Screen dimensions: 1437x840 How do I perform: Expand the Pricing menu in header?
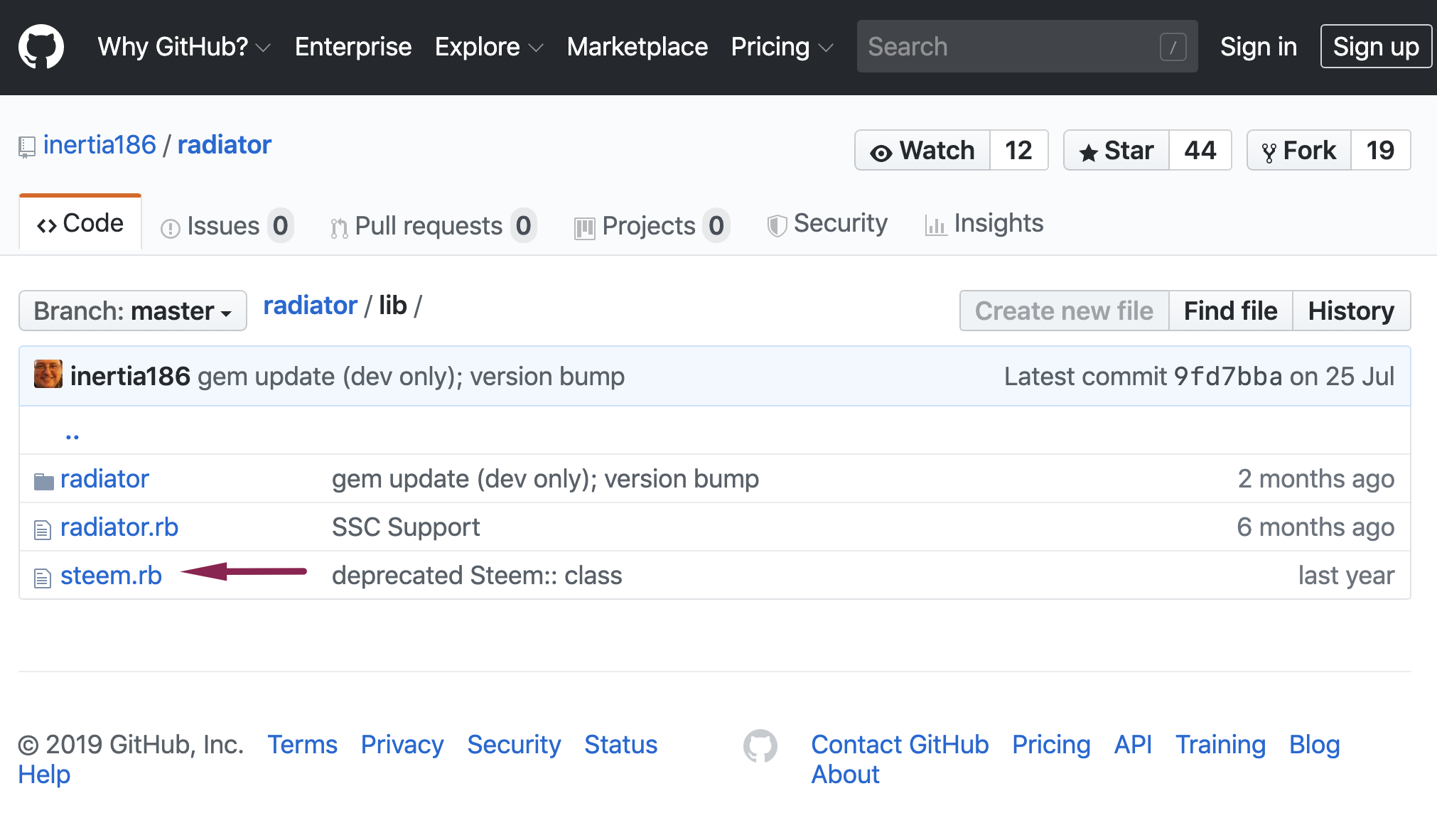click(782, 47)
